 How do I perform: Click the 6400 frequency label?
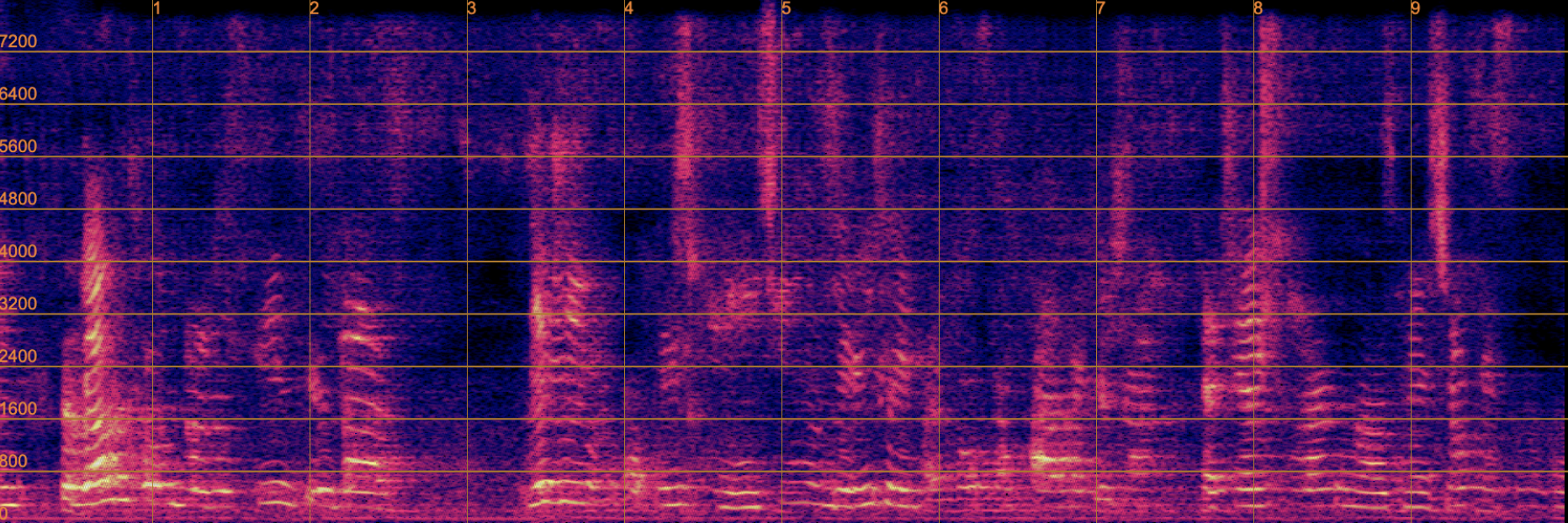tap(19, 94)
